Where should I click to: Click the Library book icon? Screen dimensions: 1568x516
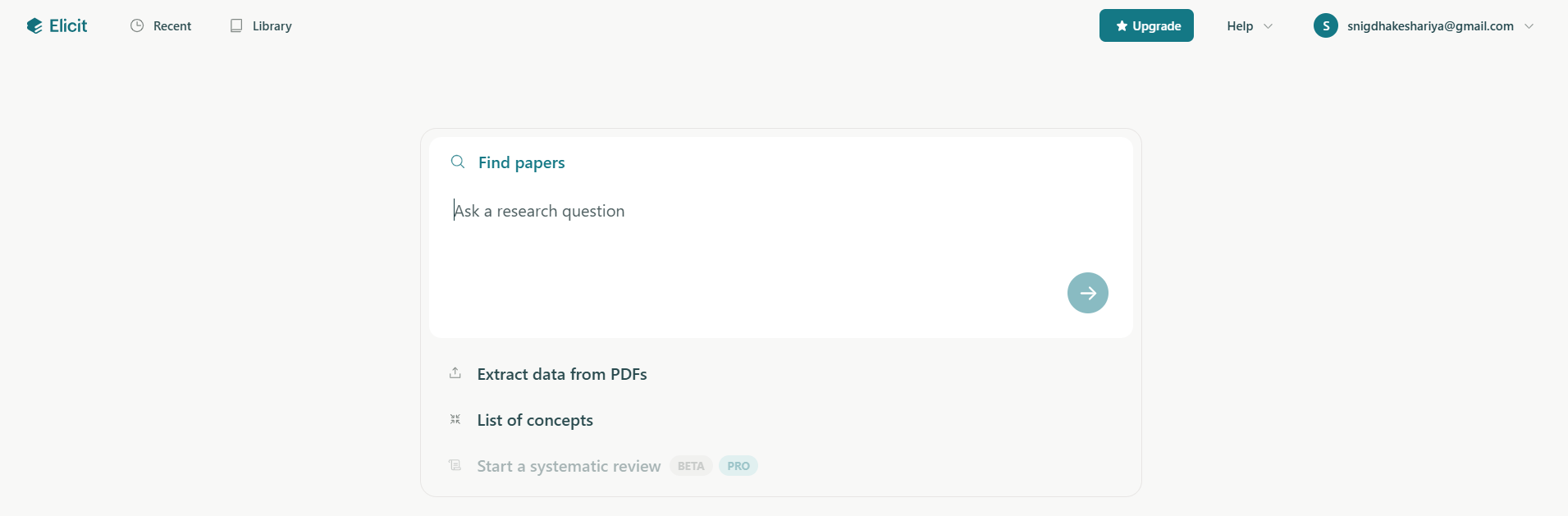coord(236,25)
